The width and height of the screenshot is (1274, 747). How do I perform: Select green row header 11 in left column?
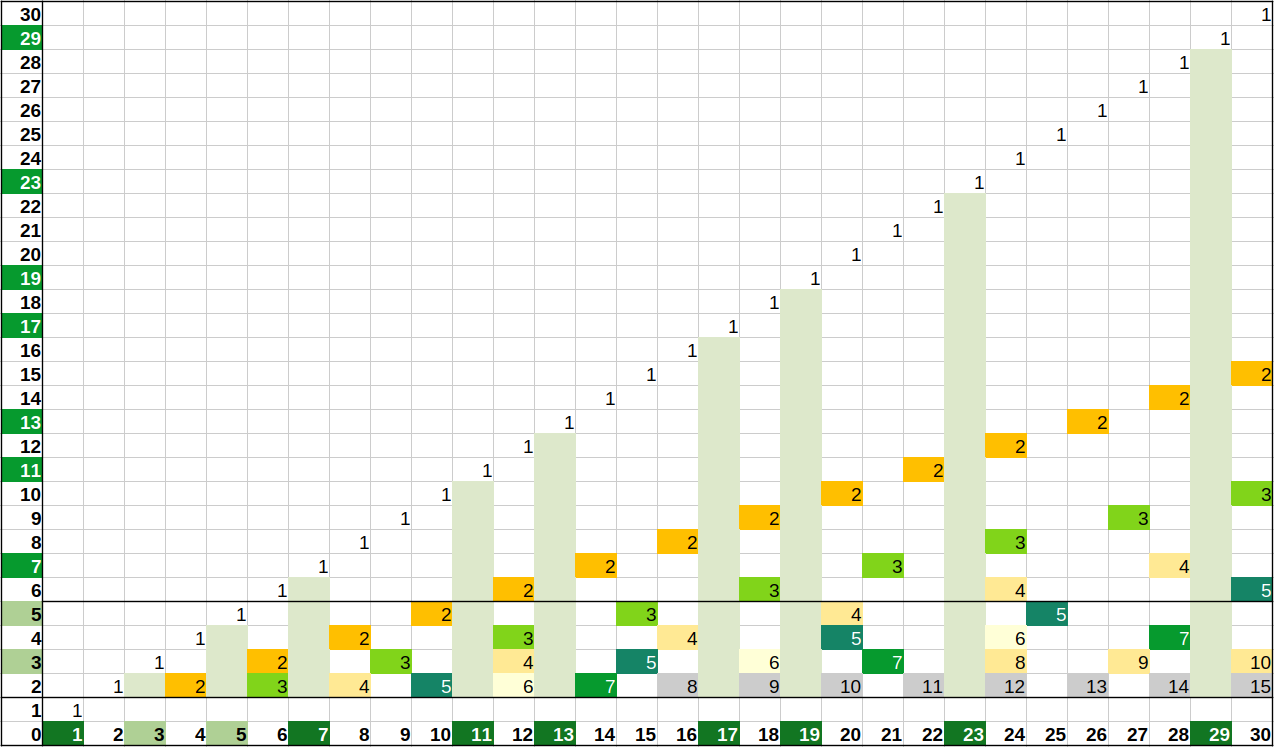coord(21,470)
